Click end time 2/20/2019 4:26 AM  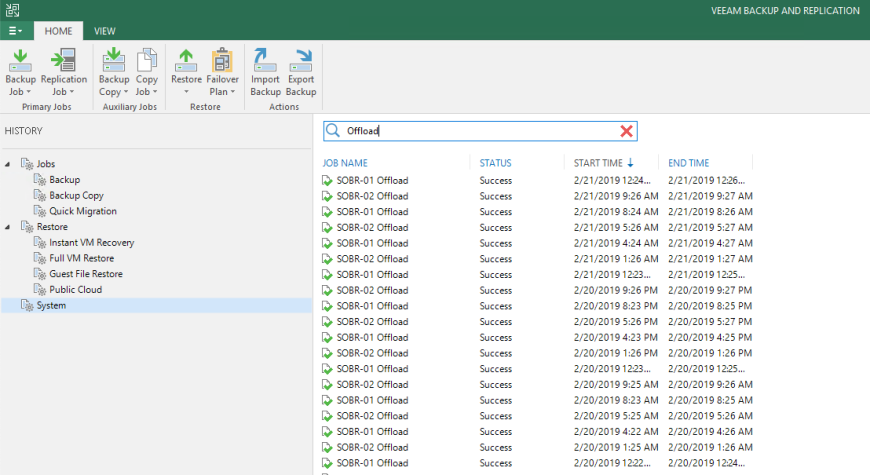coord(710,432)
